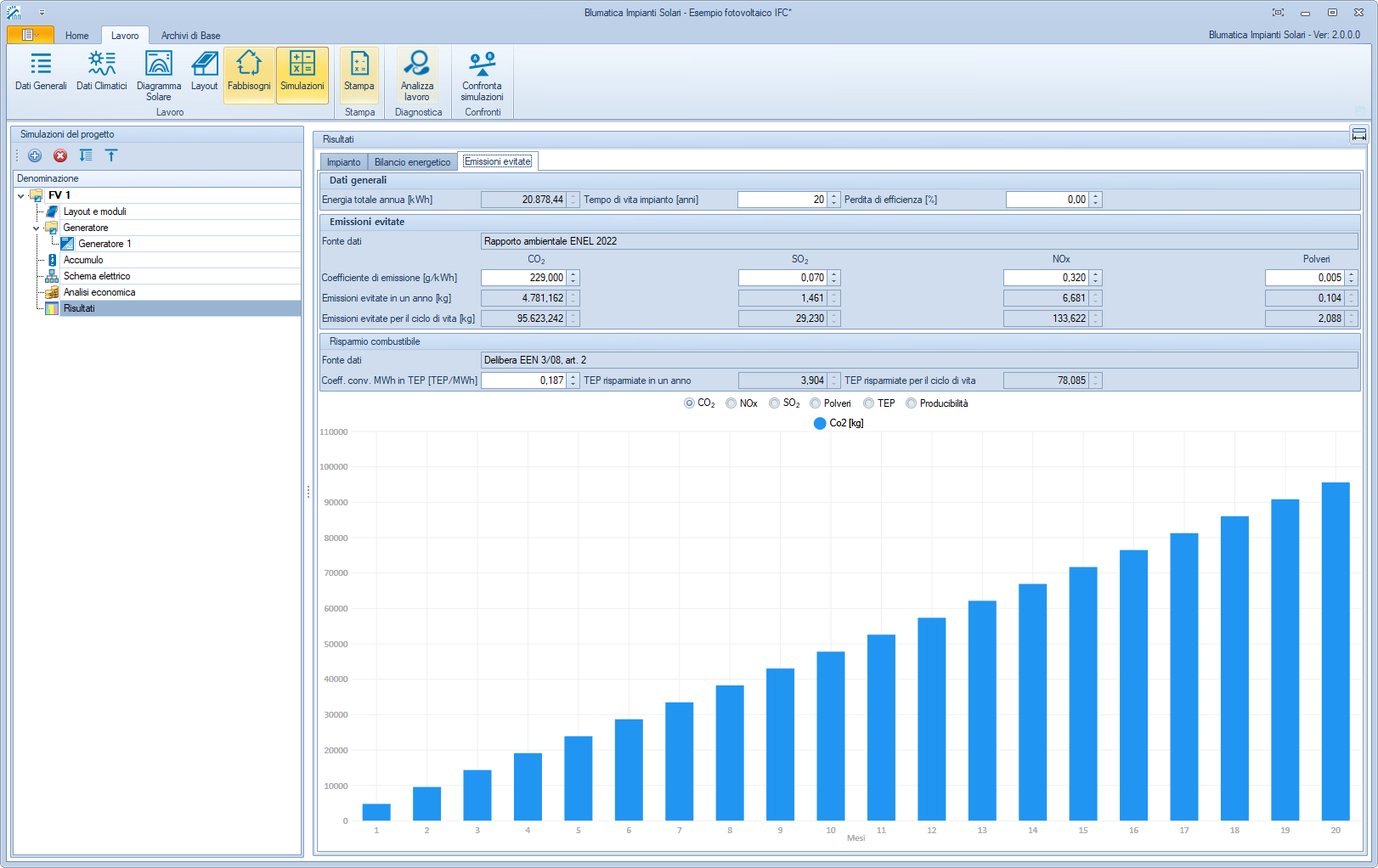Delete simulation with the red X icon
1378x868 pixels.
(60, 155)
